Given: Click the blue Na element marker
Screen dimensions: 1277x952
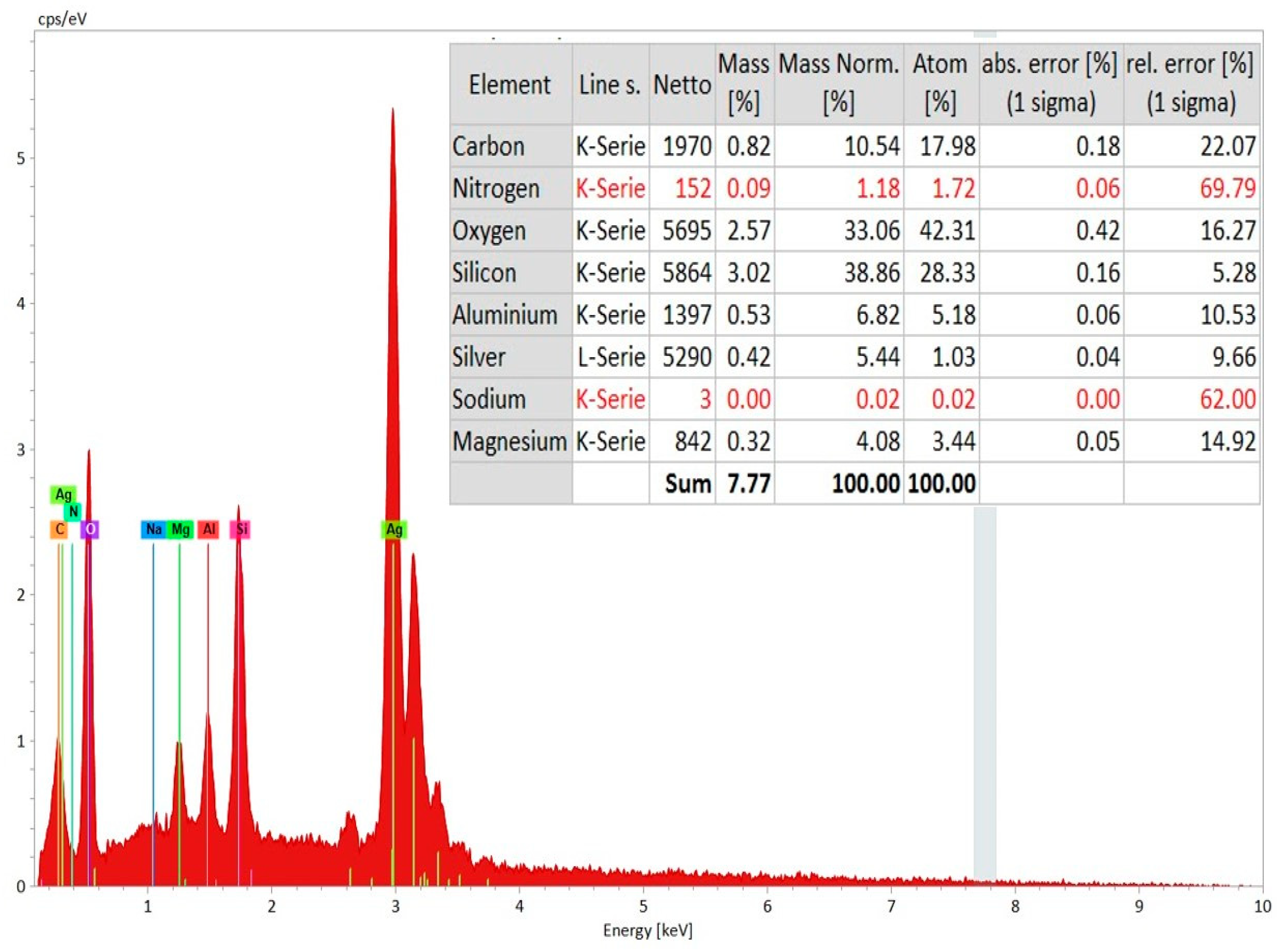Looking at the screenshot, I should pos(153,529).
